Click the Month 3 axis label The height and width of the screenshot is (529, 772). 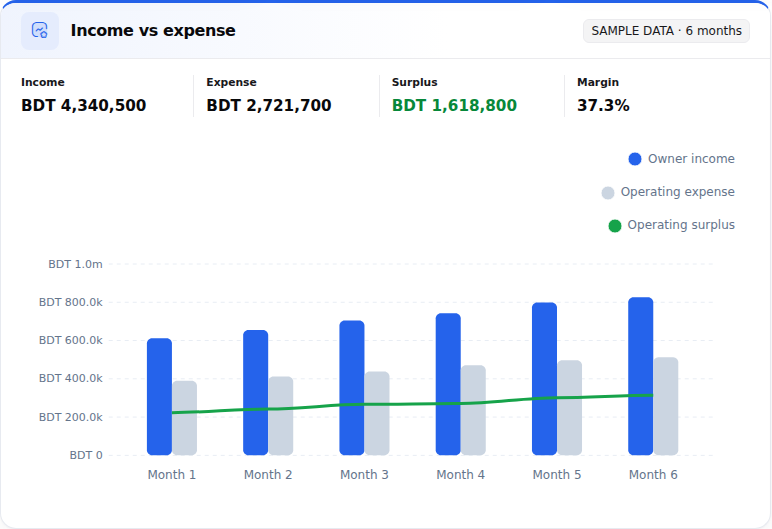[364, 475]
